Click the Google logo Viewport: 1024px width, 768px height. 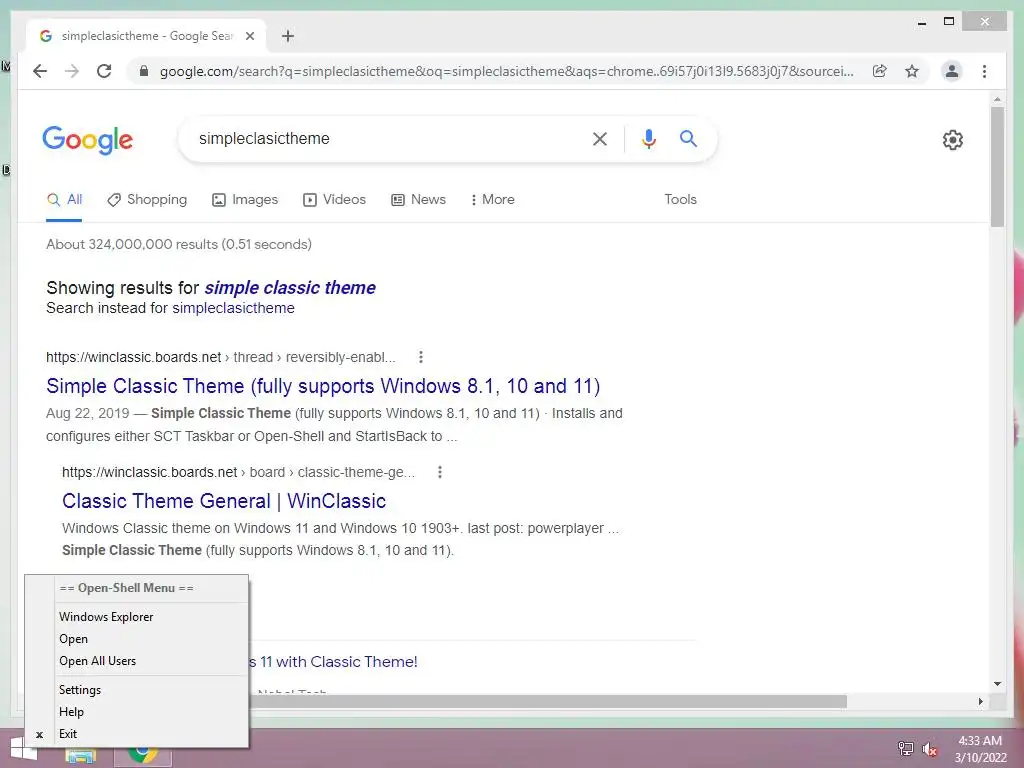tap(88, 140)
